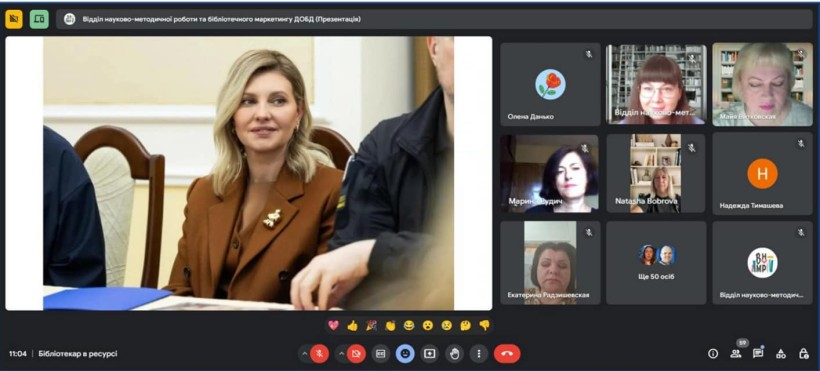
Task: Open the raise hand control
Action: tap(454, 354)
